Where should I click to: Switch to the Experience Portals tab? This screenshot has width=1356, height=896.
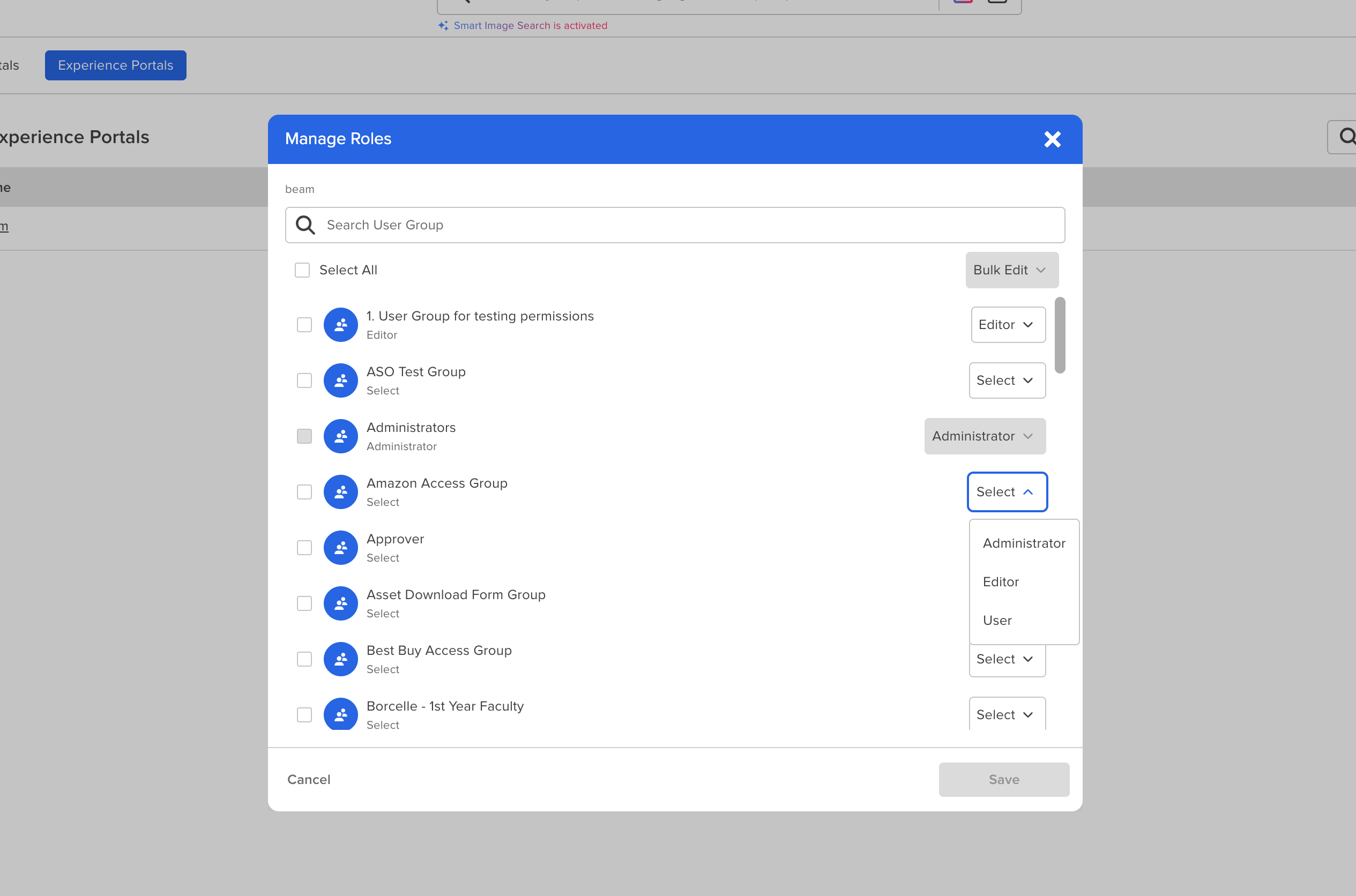(115, 65)
